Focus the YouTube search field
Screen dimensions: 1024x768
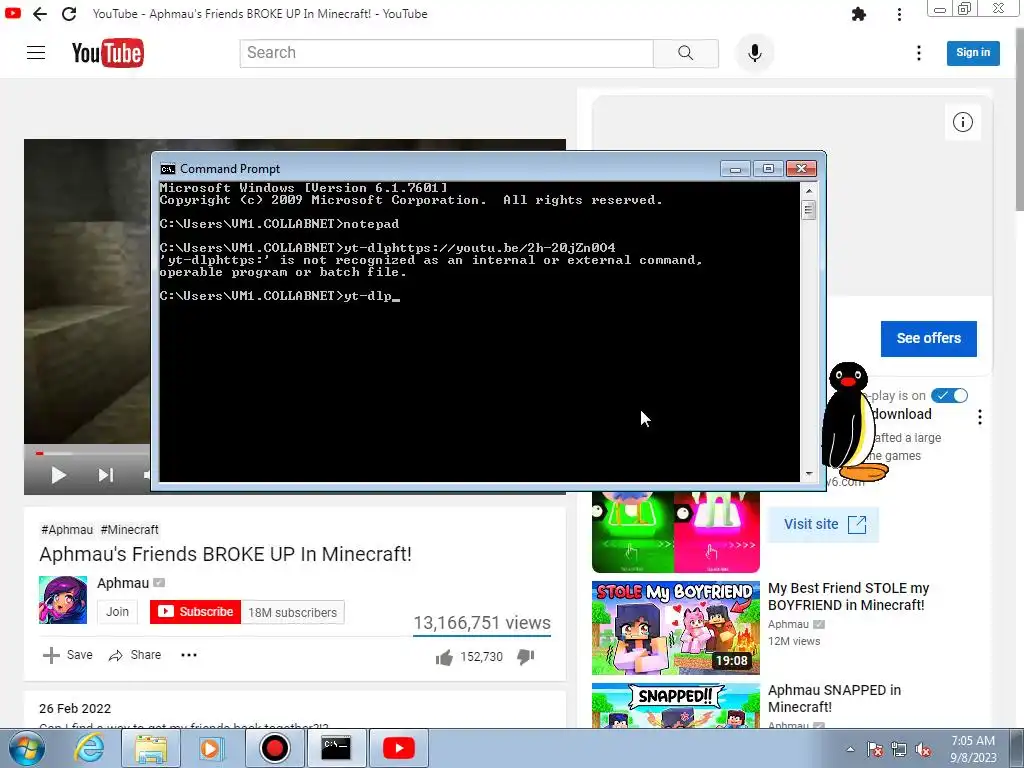coord(446,53)
